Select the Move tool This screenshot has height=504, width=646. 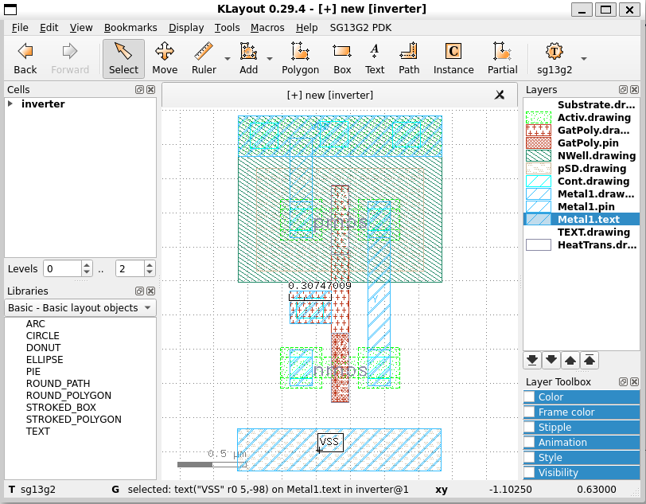tap(165, 58)
